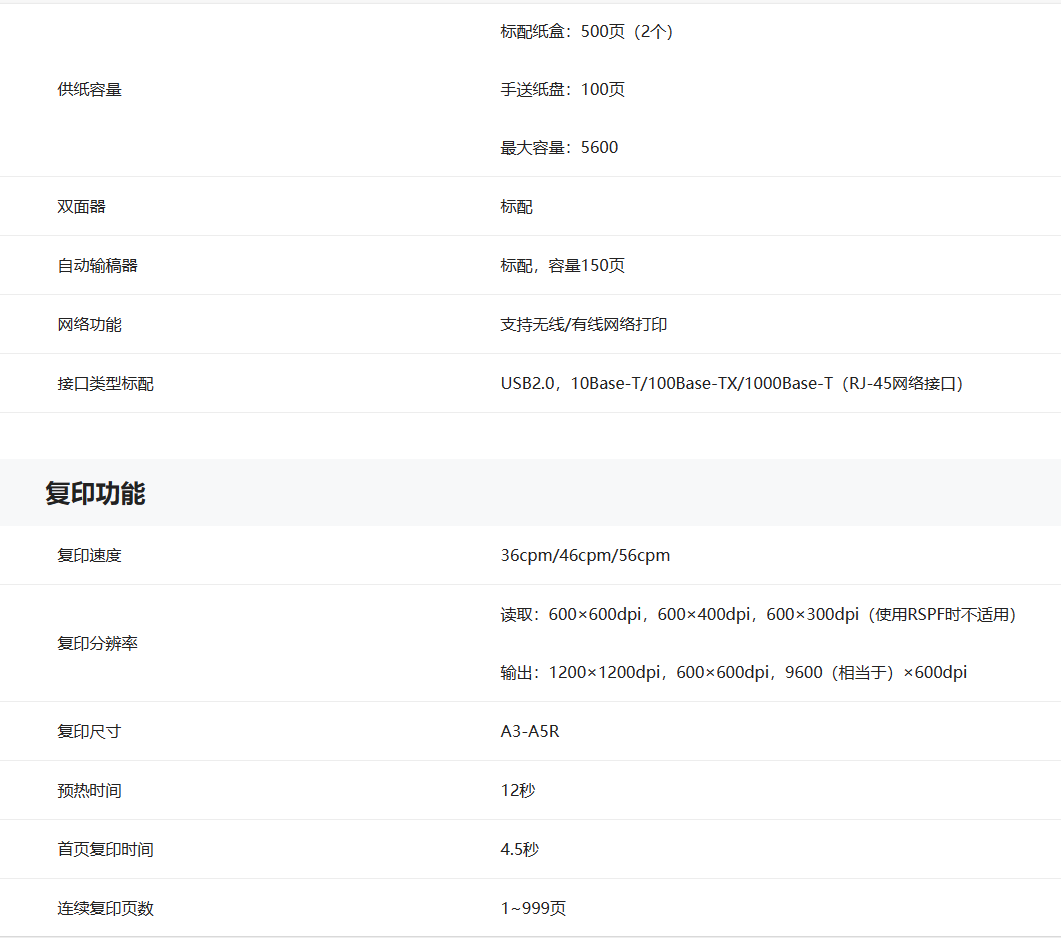Click the USB2.0 network interface value text
This screenshot has width=1061, height=938.
coord(732,384)
